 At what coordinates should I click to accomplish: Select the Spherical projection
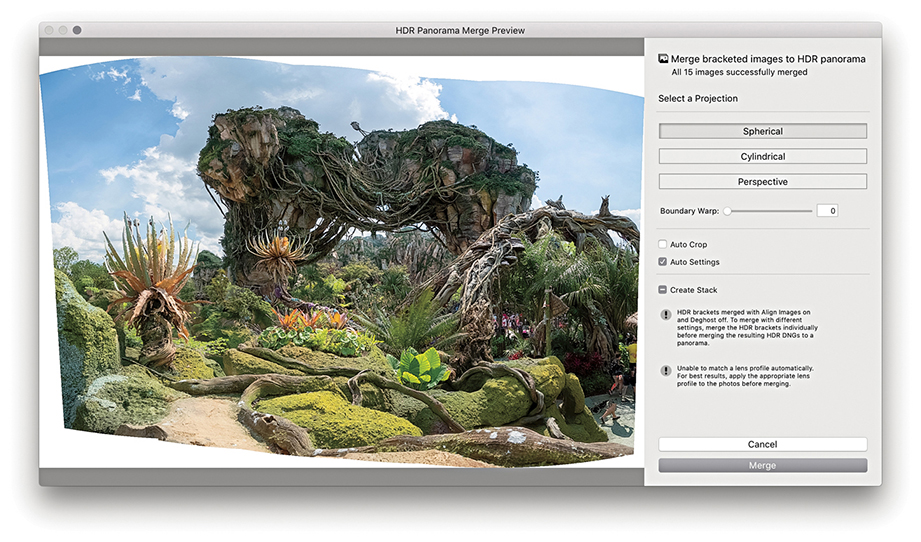pos(762,131)
